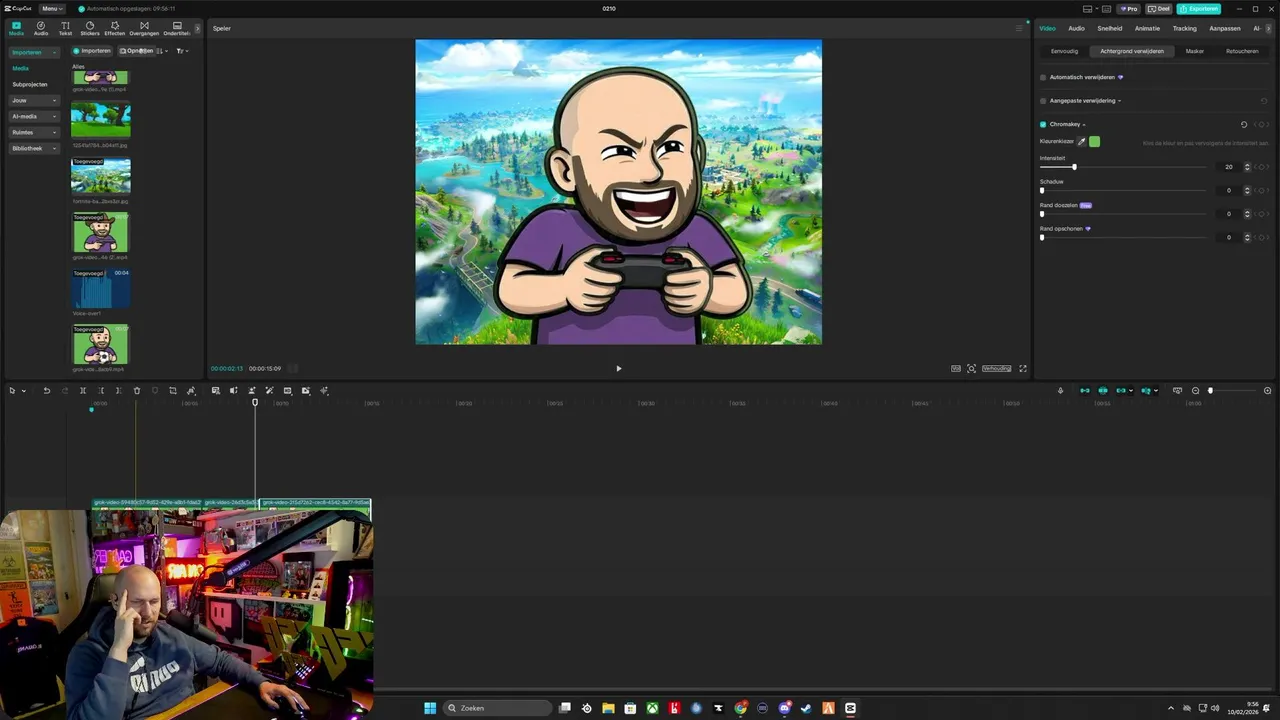
Task: Open the Stickers tab
Action: click(x=90, y=28)
